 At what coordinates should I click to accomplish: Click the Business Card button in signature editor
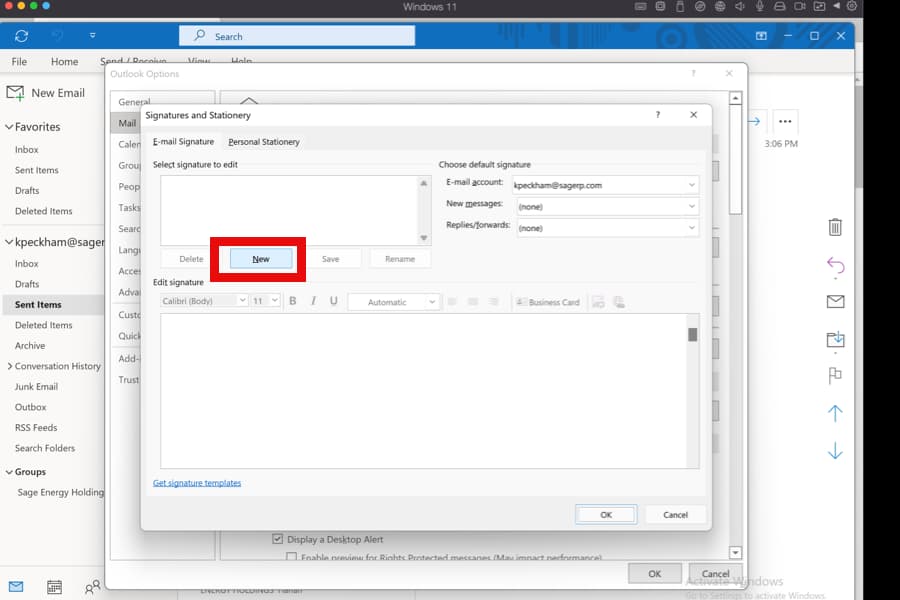[548, 302]
